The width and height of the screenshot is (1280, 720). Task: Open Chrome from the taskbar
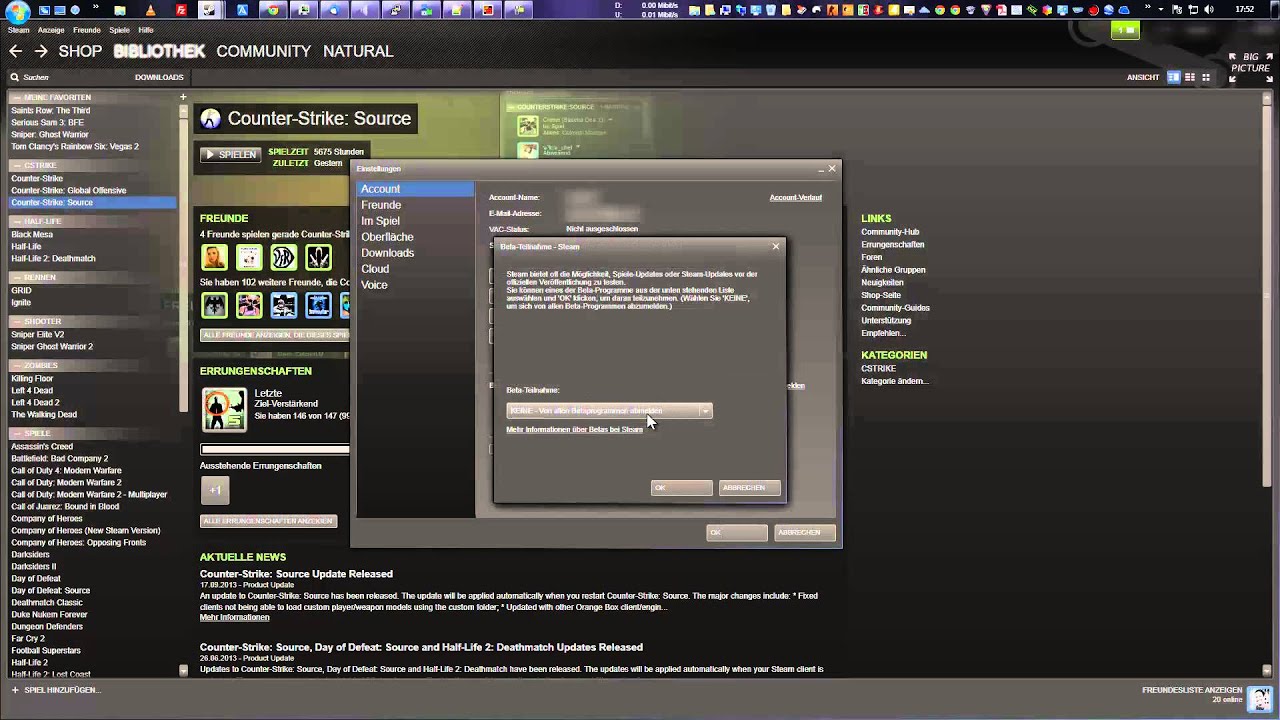(273, 10)
